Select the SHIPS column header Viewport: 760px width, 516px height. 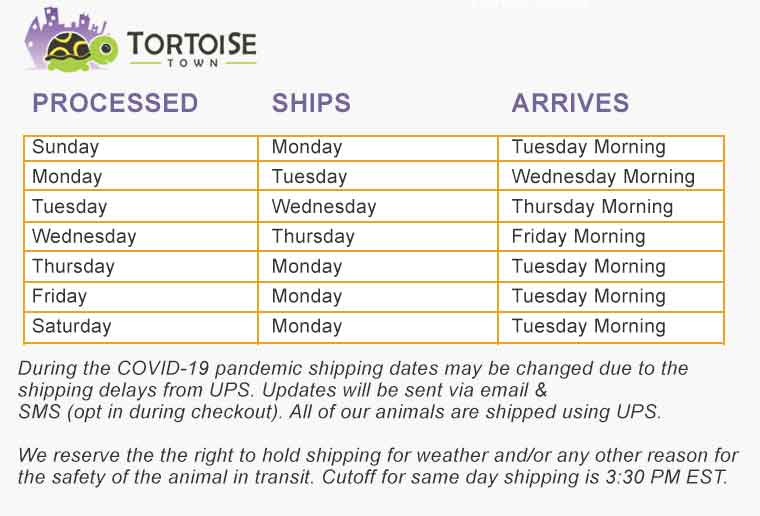[x=311, y=103]
